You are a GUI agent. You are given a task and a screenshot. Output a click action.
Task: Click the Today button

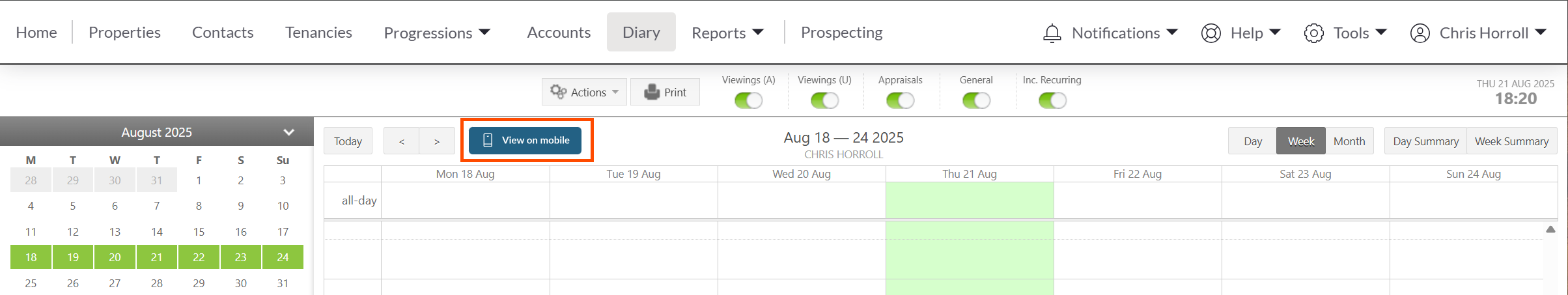click(348, 141)
